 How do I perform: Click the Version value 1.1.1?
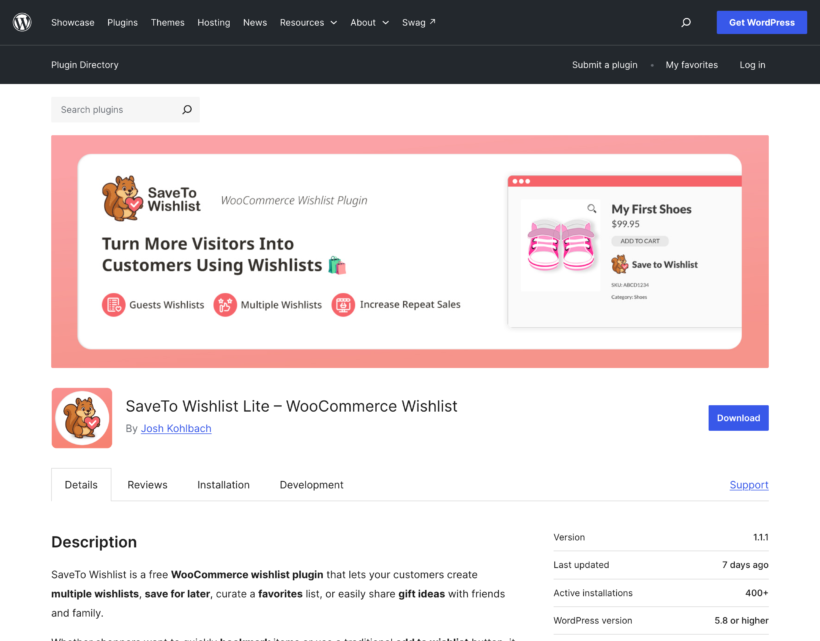760,537
